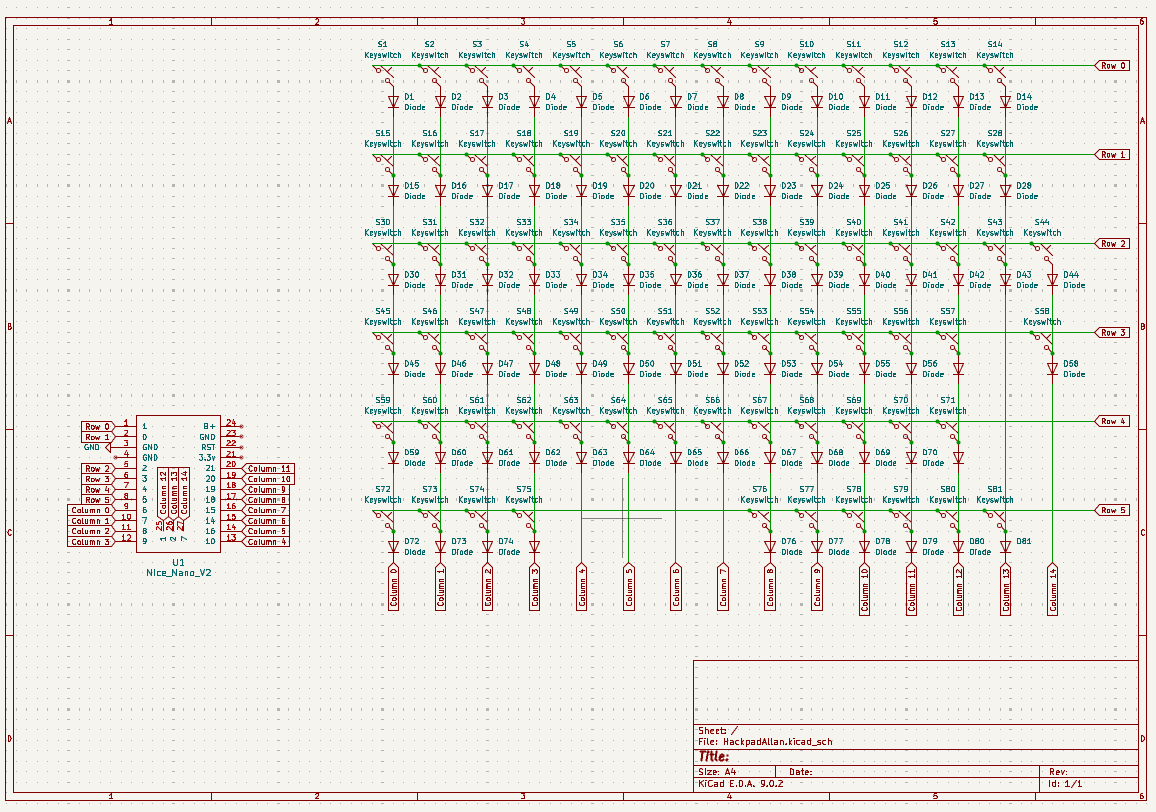
Task: Click the Rev: field in the title block
Action: click(1058, 772)
